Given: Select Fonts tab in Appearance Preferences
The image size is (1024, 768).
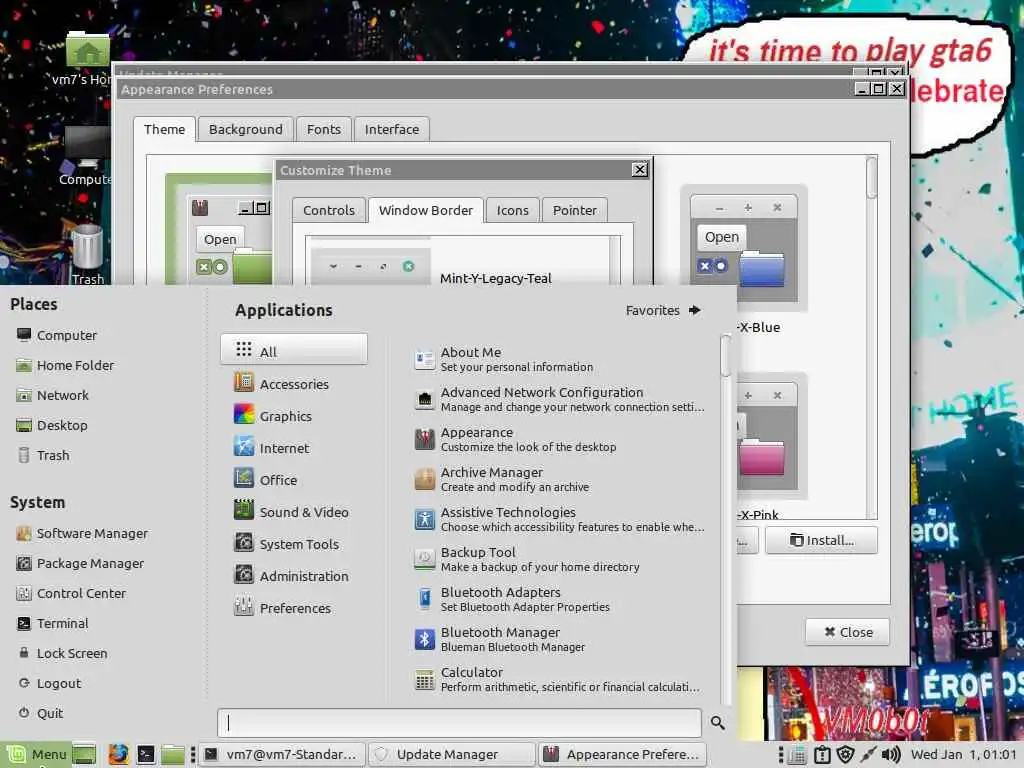Looking at the screenshot, I should click(324, 129).
